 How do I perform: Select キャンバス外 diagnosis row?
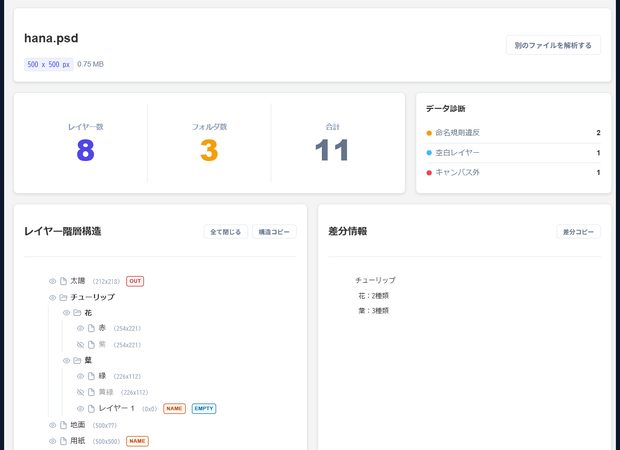tap(513, 172)
